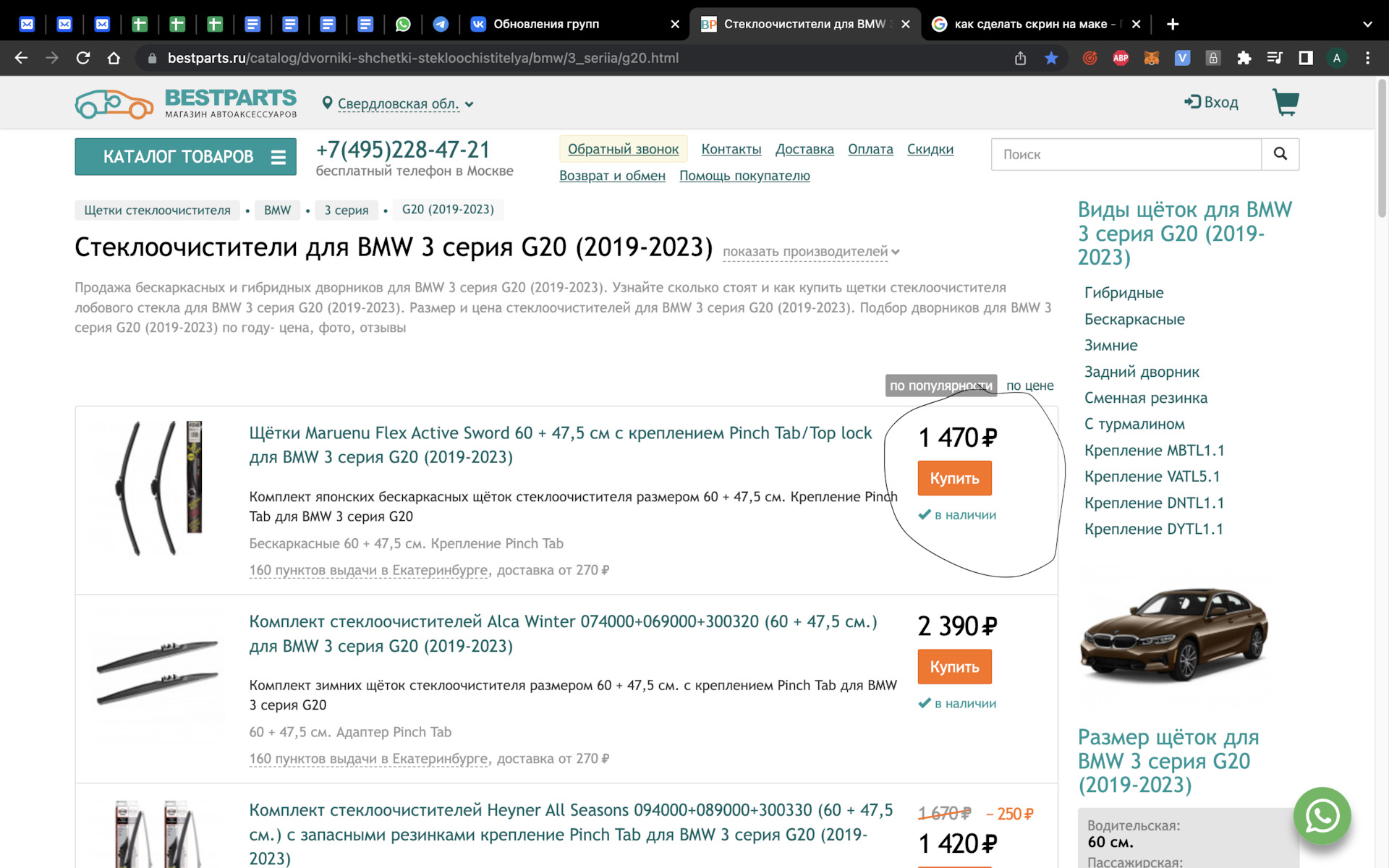Viewport: 1389px width, 868px height.
Task: Go back to previous page
Action: point(21,58)
